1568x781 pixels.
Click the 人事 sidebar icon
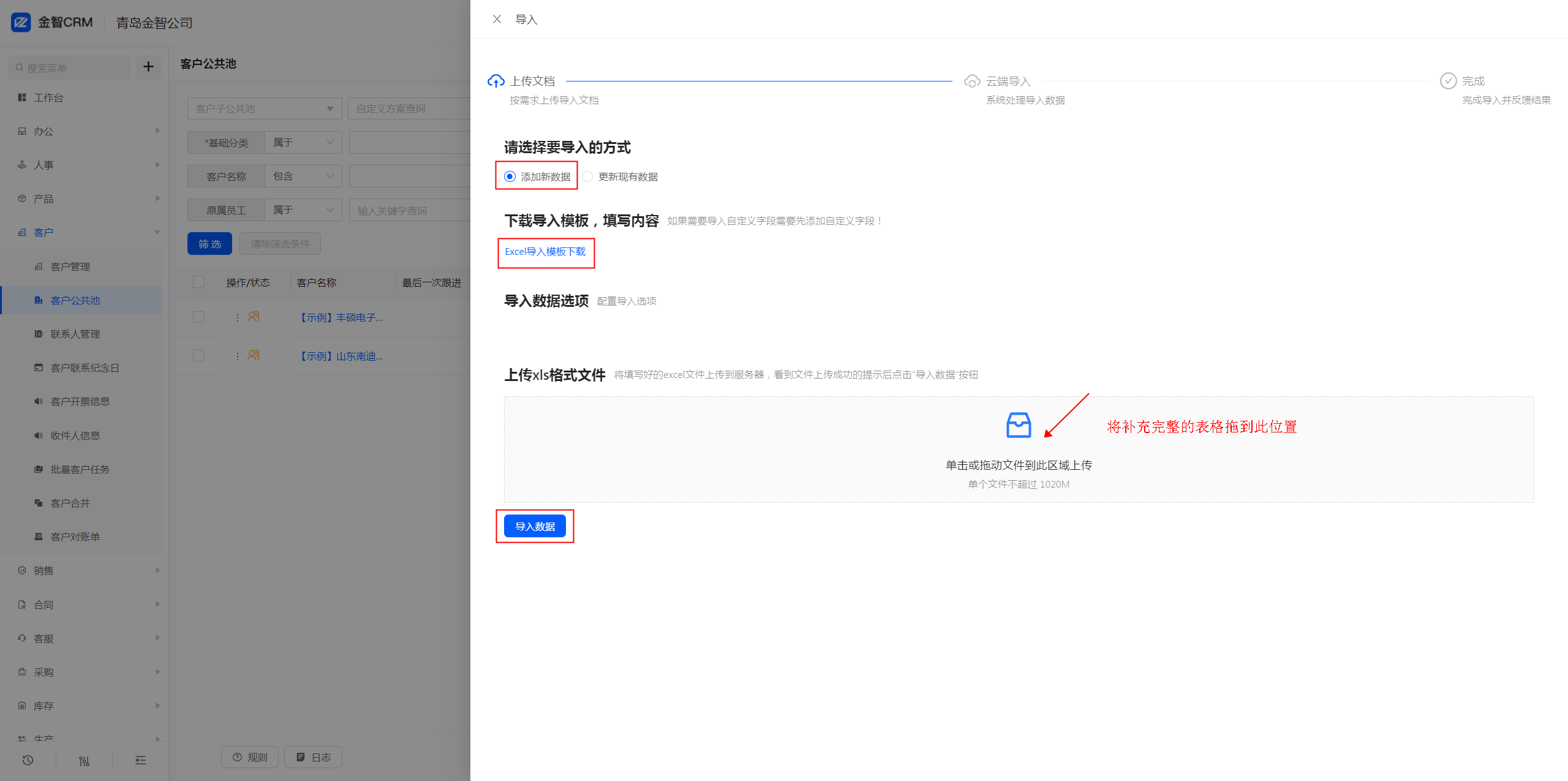tap(22, 165)
